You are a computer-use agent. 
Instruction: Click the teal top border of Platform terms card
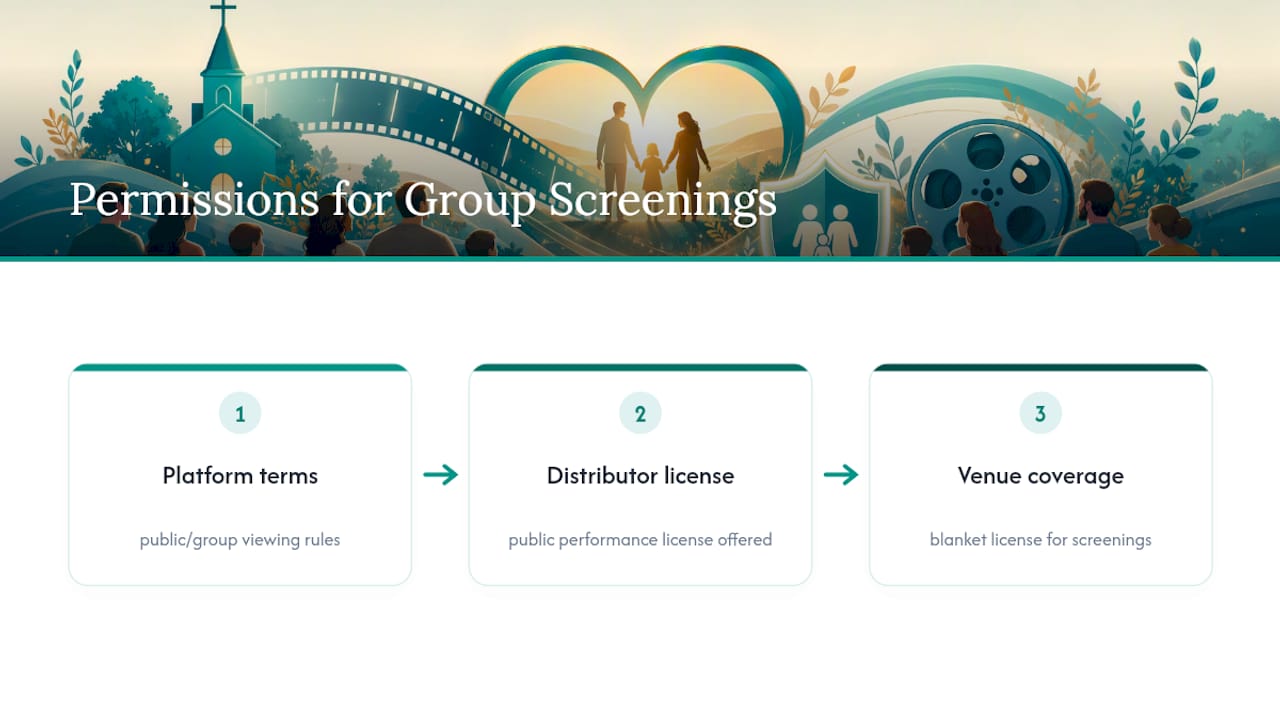[240, 367]
